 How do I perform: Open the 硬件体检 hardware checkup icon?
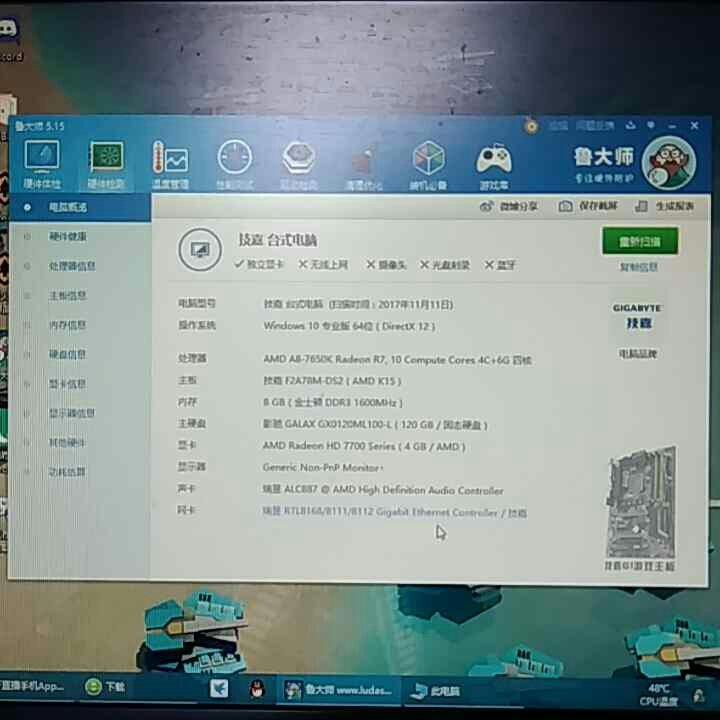point(42,164)
